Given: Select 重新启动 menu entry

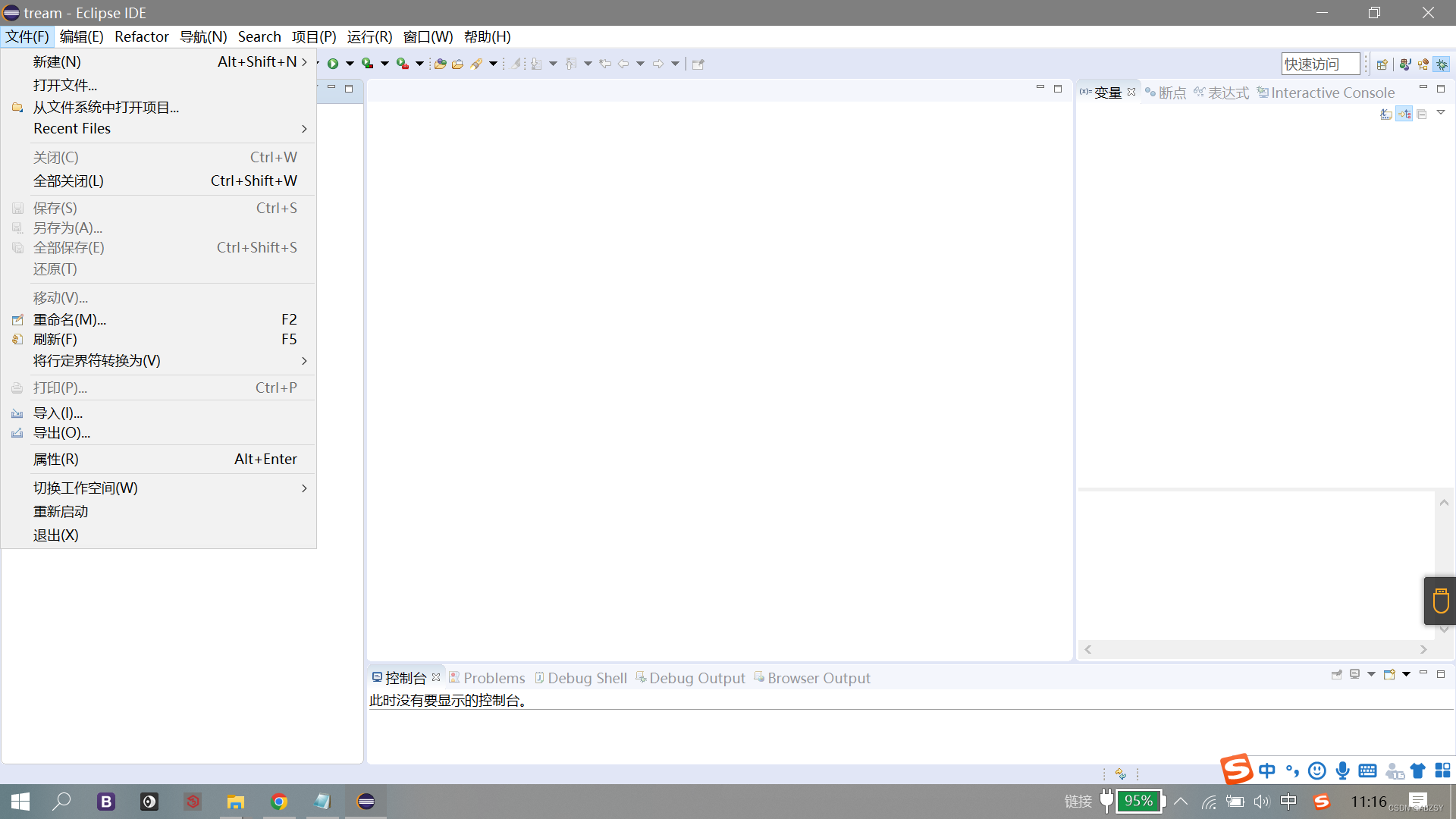Looking at the screenshot, I should point(159,512).
